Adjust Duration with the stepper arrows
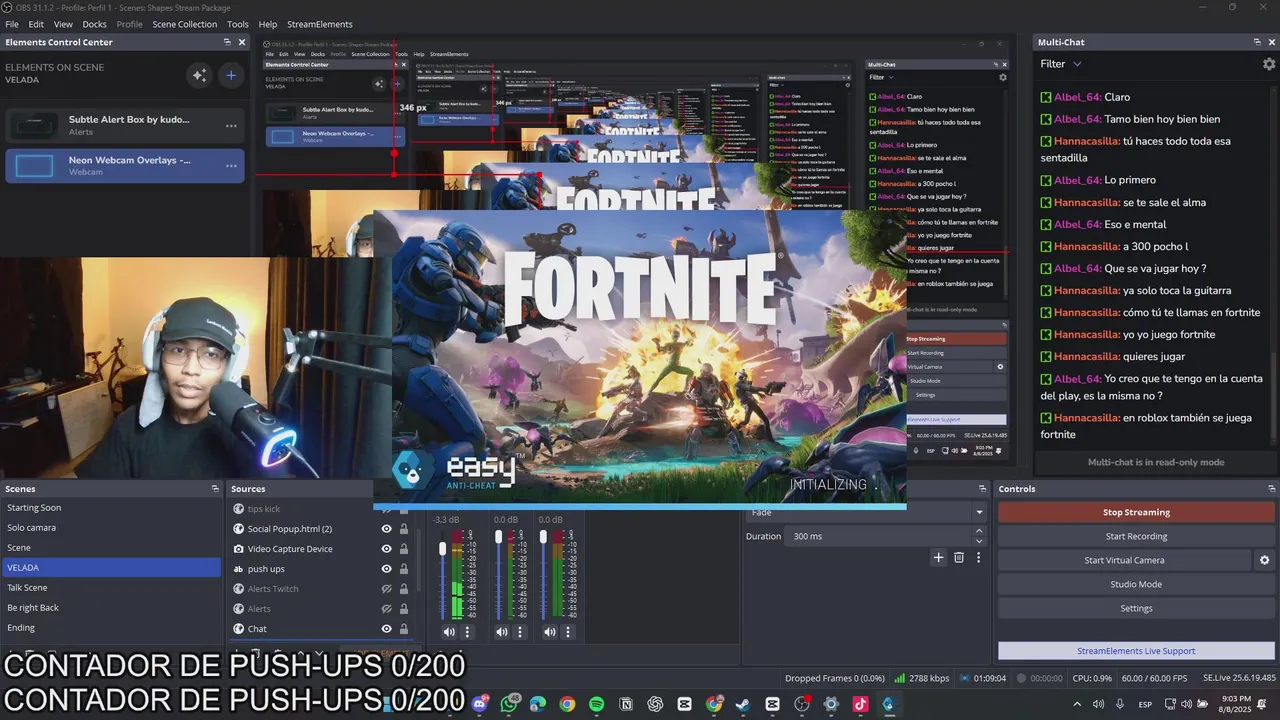 pyautogui.click(x=979, y=536)
